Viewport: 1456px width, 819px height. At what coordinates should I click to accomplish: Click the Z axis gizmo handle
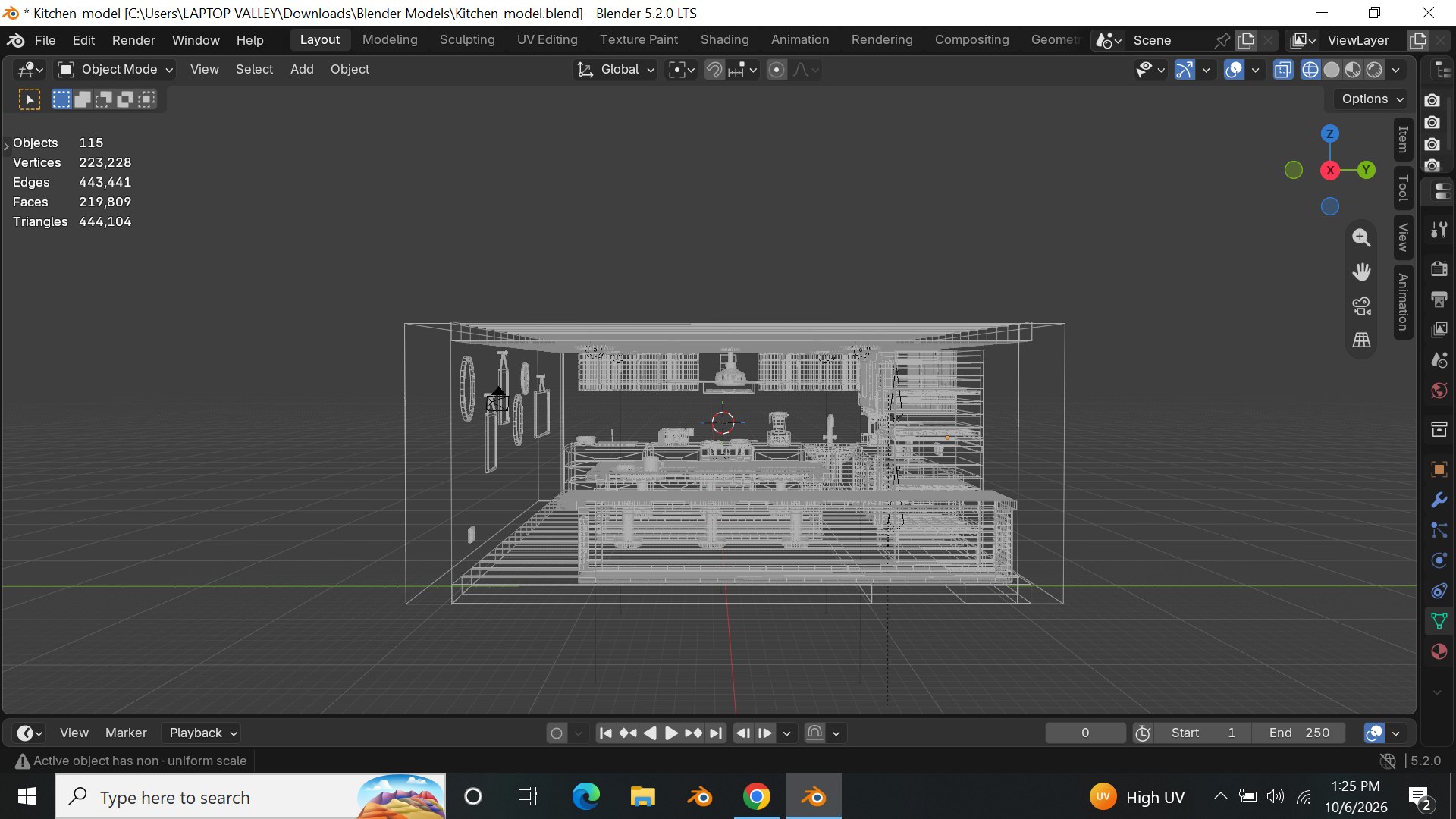coord(1329,133)
